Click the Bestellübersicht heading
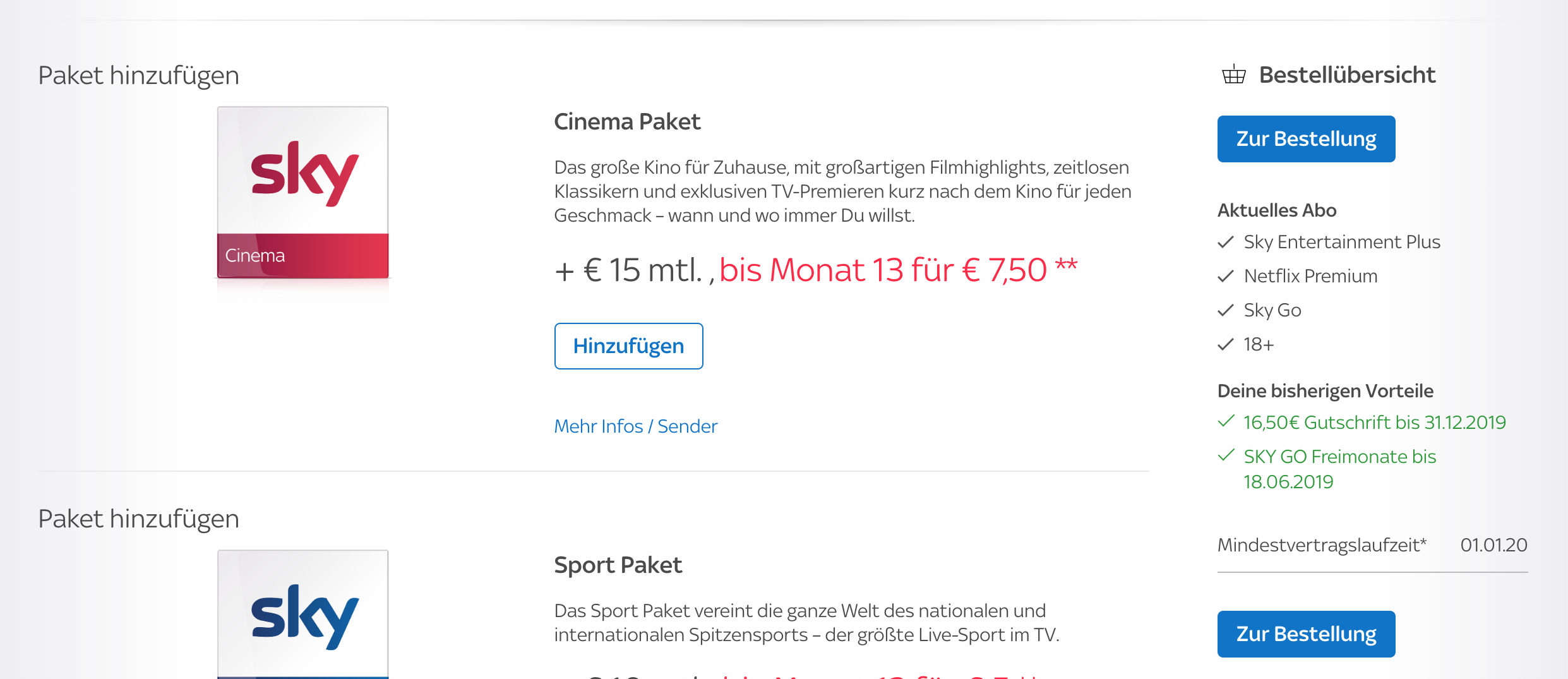The width and height of the screenshot is (1568, 679). click(1347, 75)
